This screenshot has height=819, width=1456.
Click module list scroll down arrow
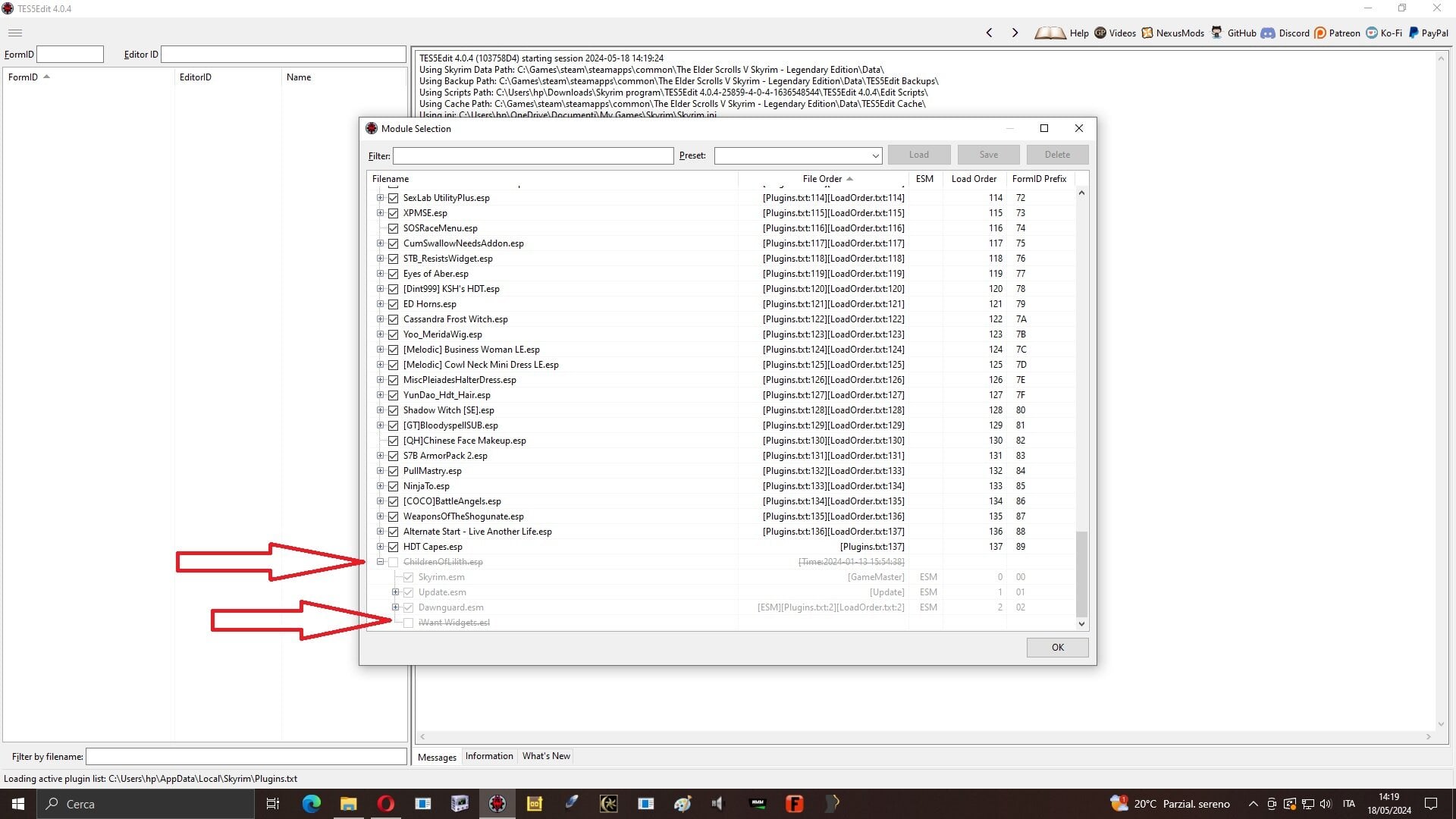(x=1081, y=623)
